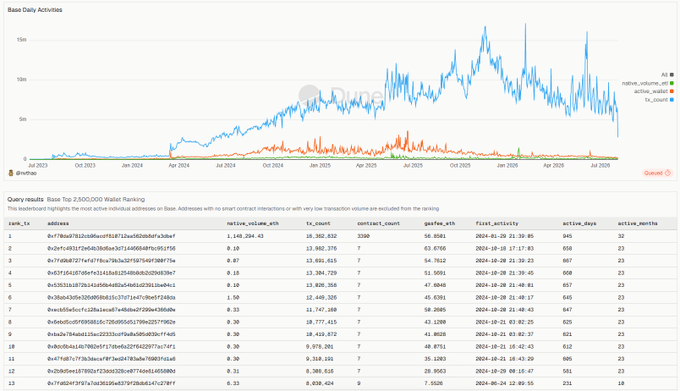Toggle the green native_volume_eth legend swatch

coord(672,83)
